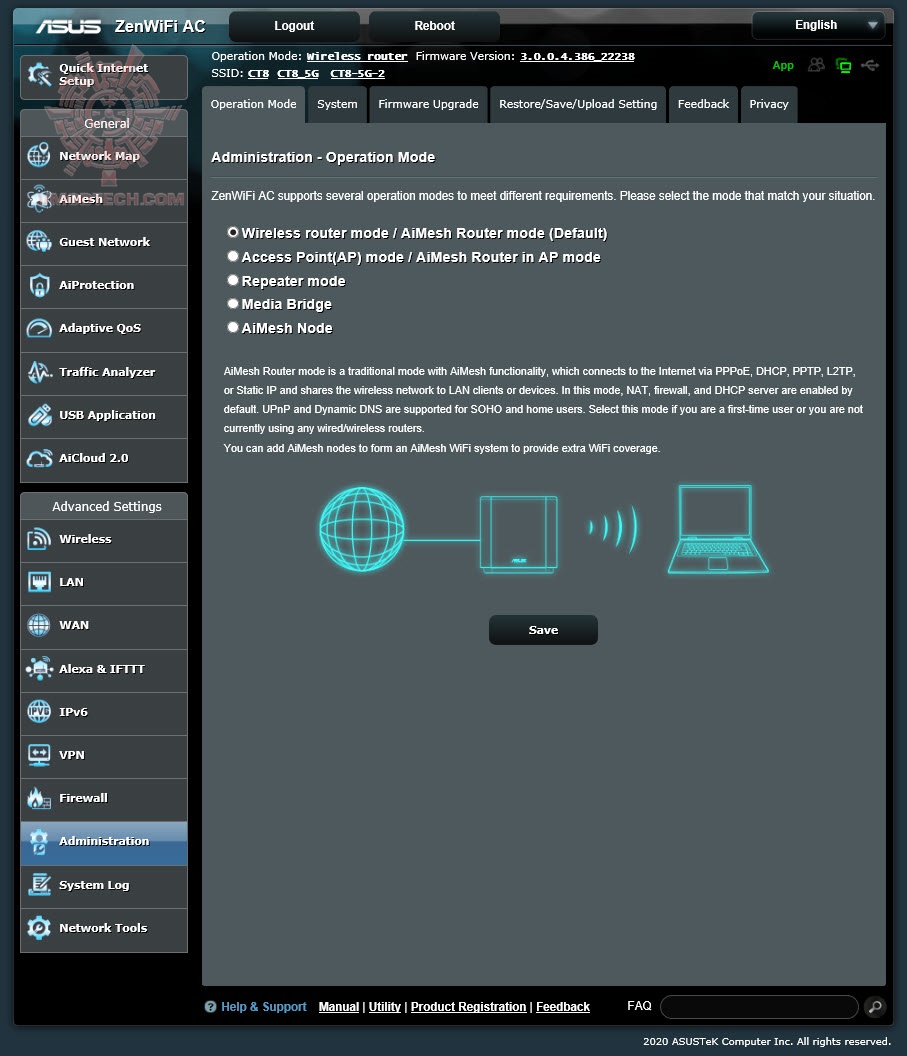Click the App link in header
The image size is (907, 1056).
[782, 65]
